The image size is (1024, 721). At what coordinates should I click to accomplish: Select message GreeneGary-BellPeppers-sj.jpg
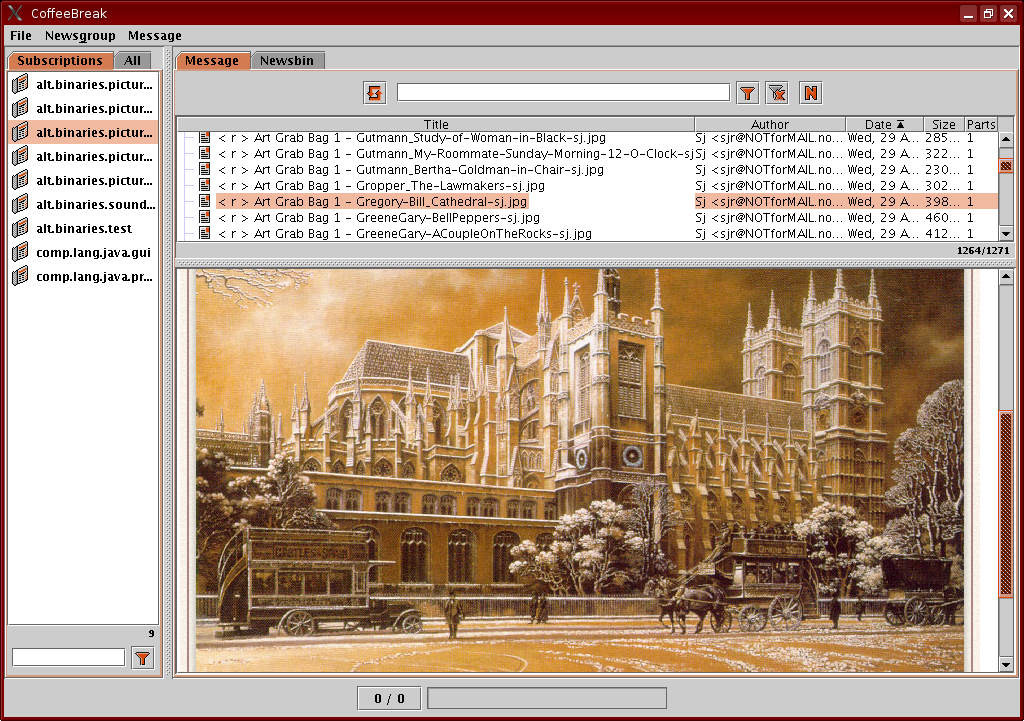click(x=379, y=217)
